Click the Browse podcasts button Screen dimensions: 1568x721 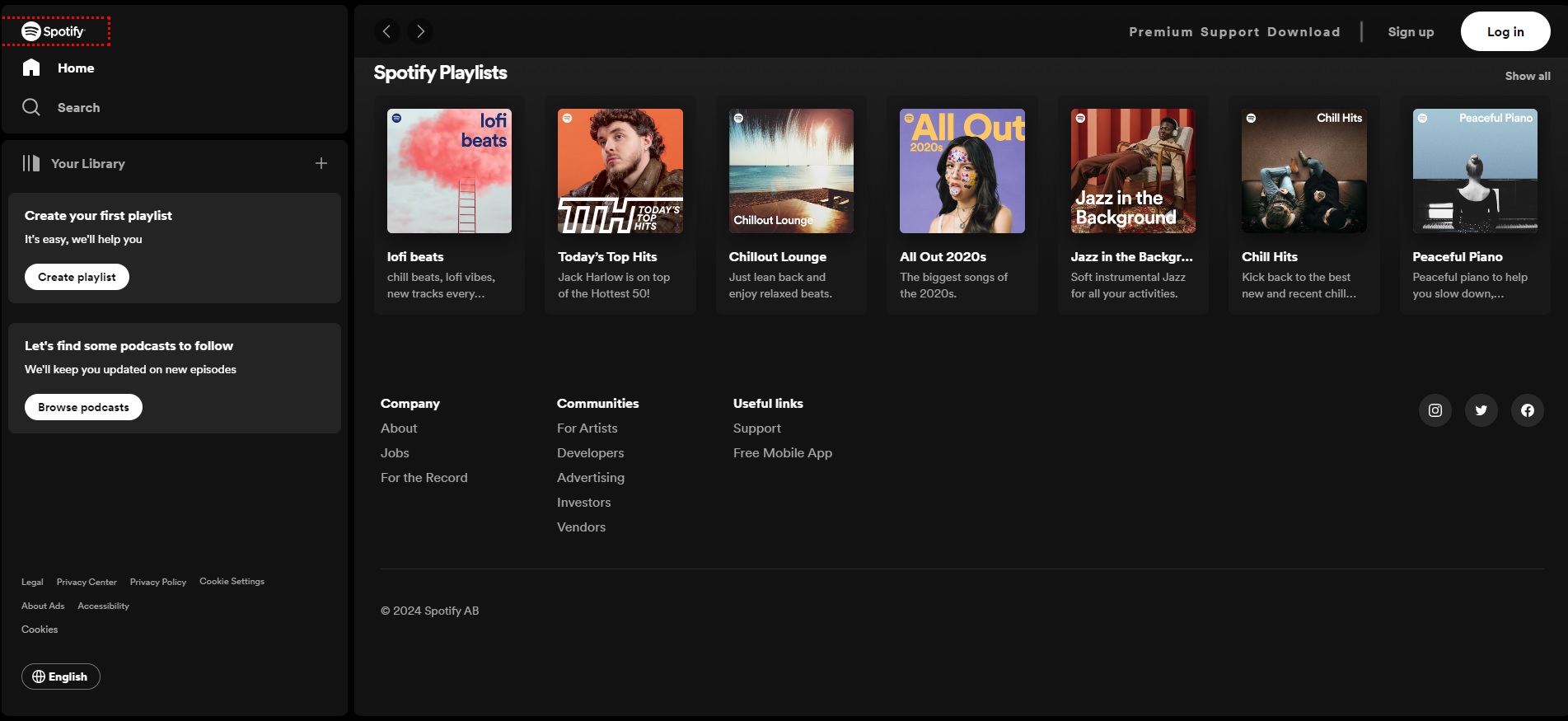pos(83,407)
